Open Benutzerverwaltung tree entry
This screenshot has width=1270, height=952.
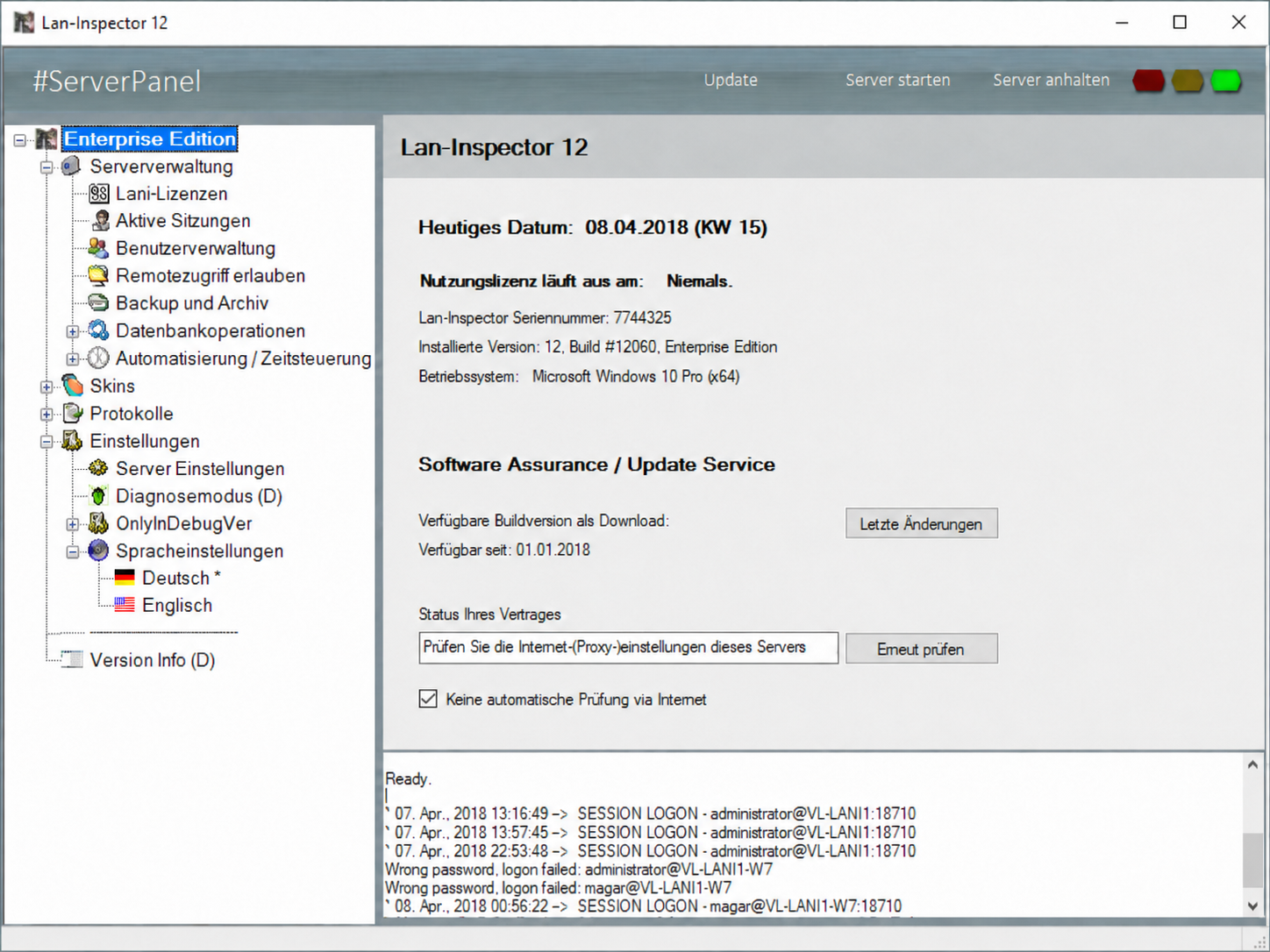[196, 248]
